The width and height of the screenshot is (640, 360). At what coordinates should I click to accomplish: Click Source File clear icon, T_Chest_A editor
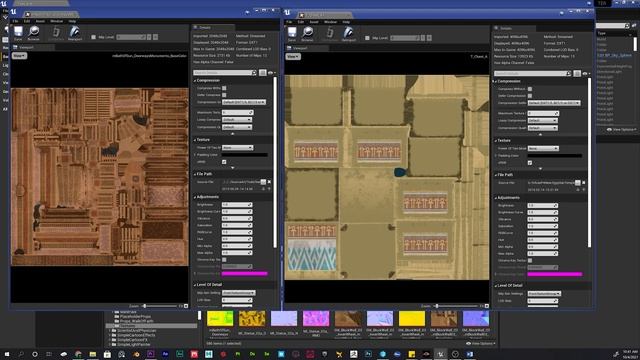point(583,183)
